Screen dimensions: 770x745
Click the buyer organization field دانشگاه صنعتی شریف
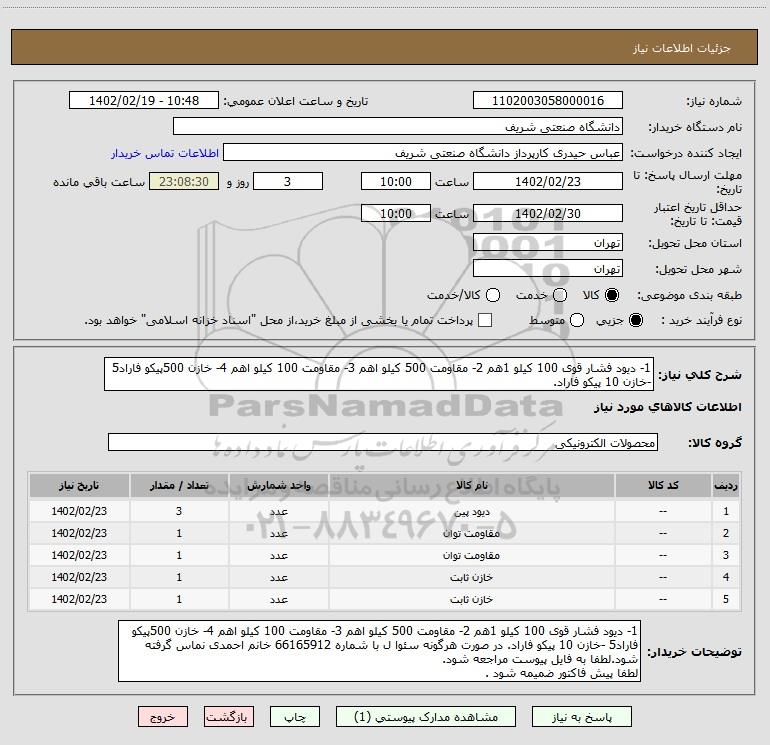pos(398,127)
